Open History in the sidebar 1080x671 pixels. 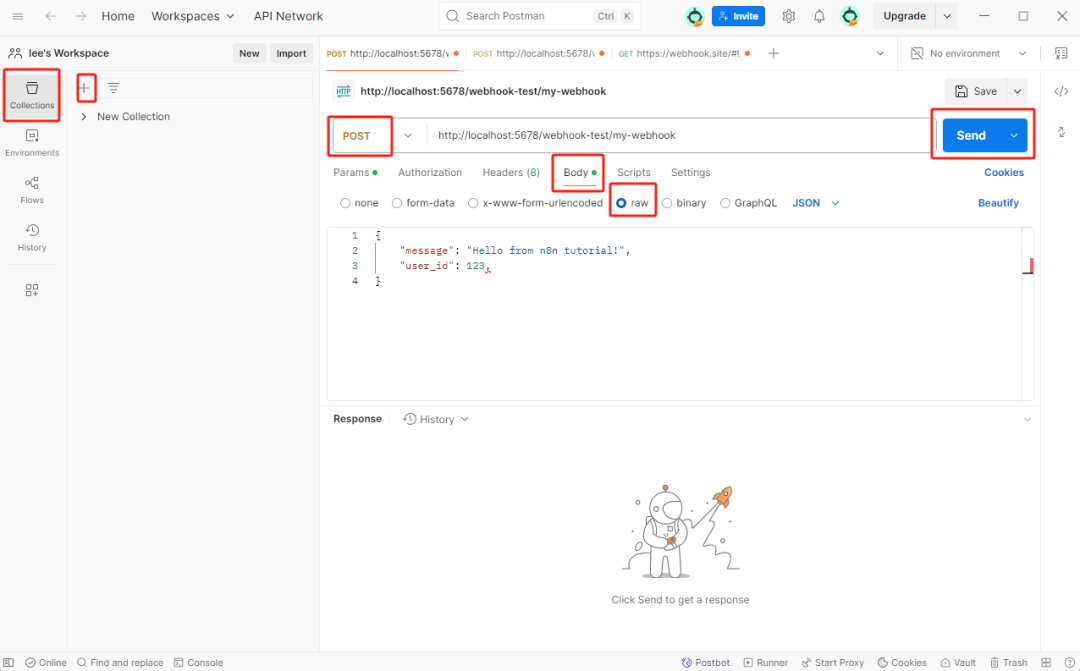point(32,238)
